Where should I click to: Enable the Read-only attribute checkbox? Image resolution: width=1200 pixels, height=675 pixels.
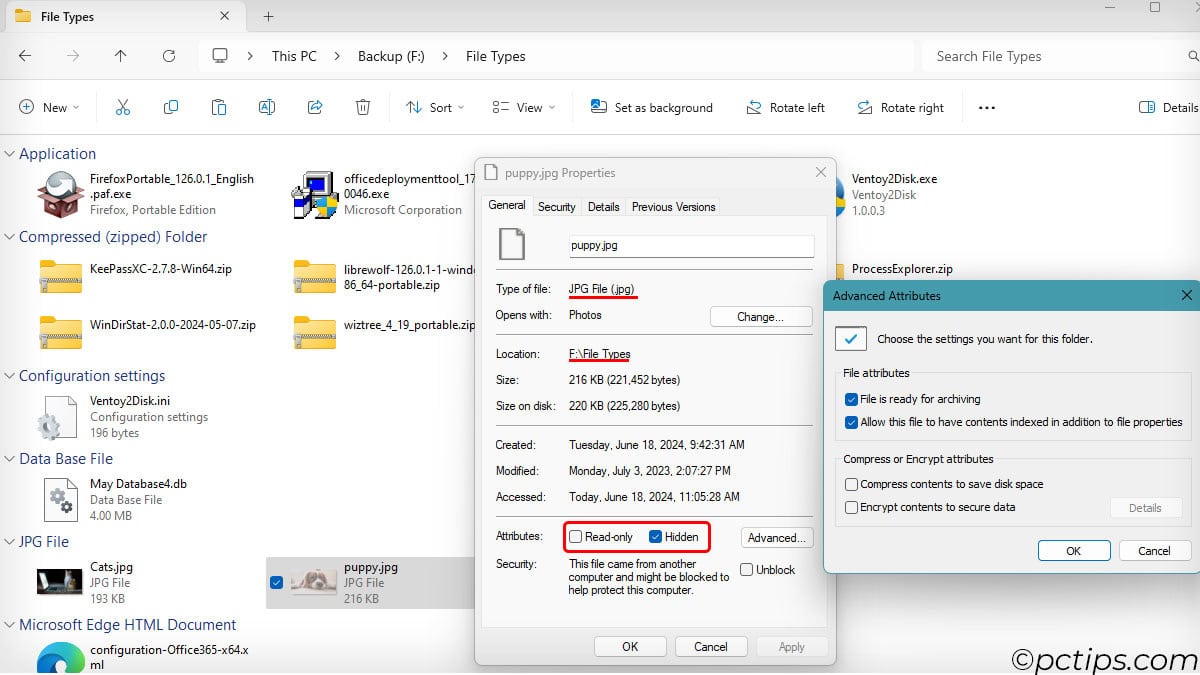[576, 537]
